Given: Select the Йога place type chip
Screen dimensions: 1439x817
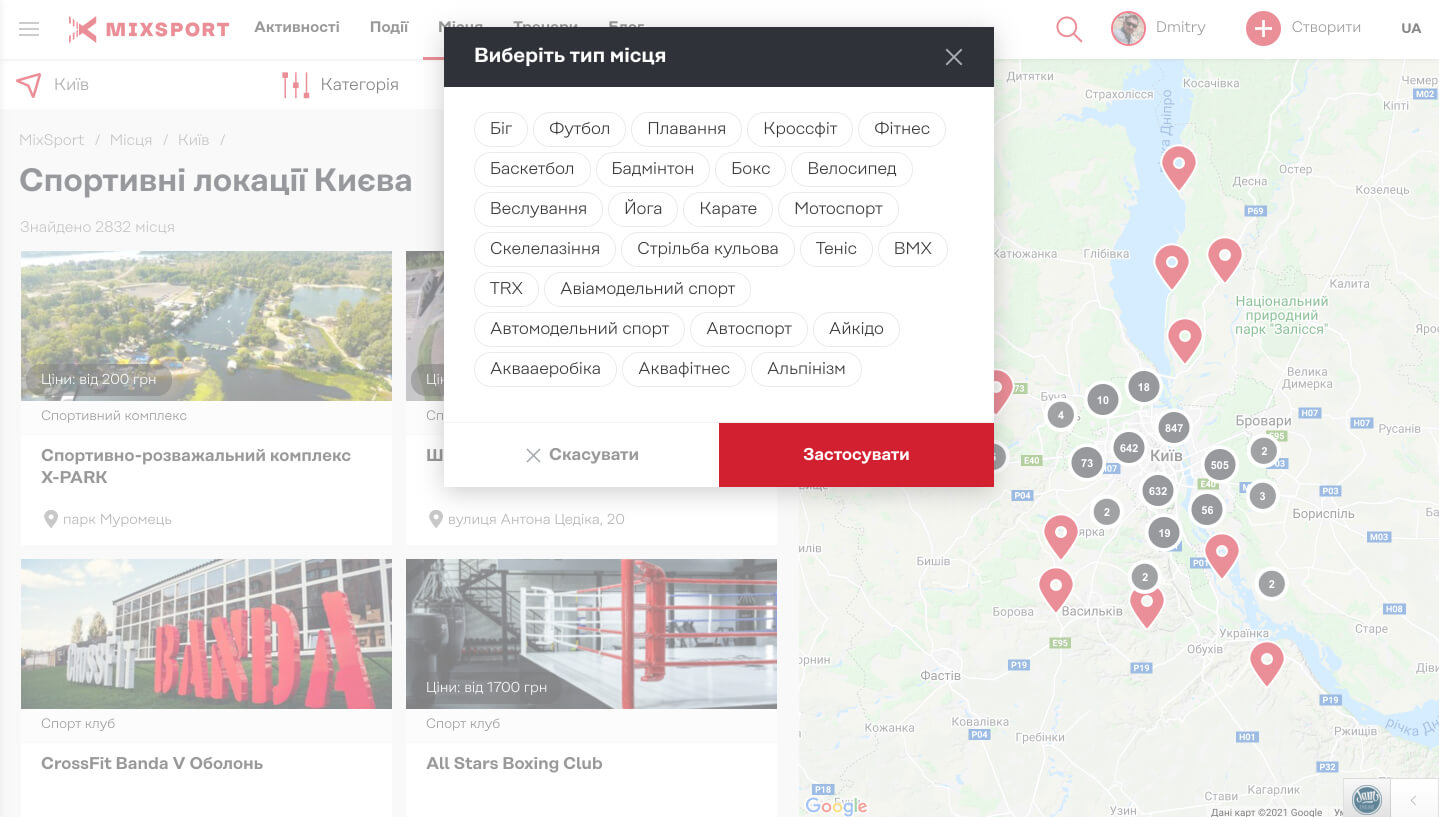Looking at the screenshot, I should [642, 209].
